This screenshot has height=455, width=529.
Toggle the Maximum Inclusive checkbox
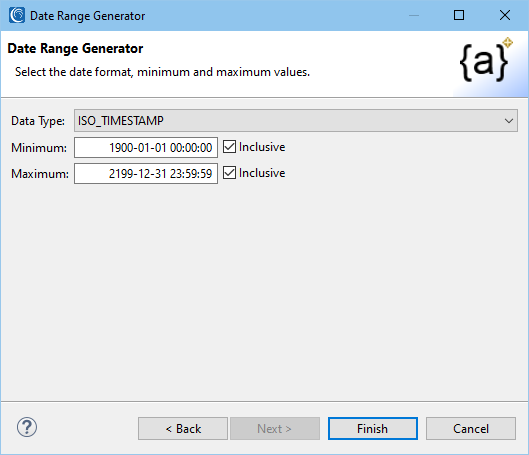[x=229, y=173]
